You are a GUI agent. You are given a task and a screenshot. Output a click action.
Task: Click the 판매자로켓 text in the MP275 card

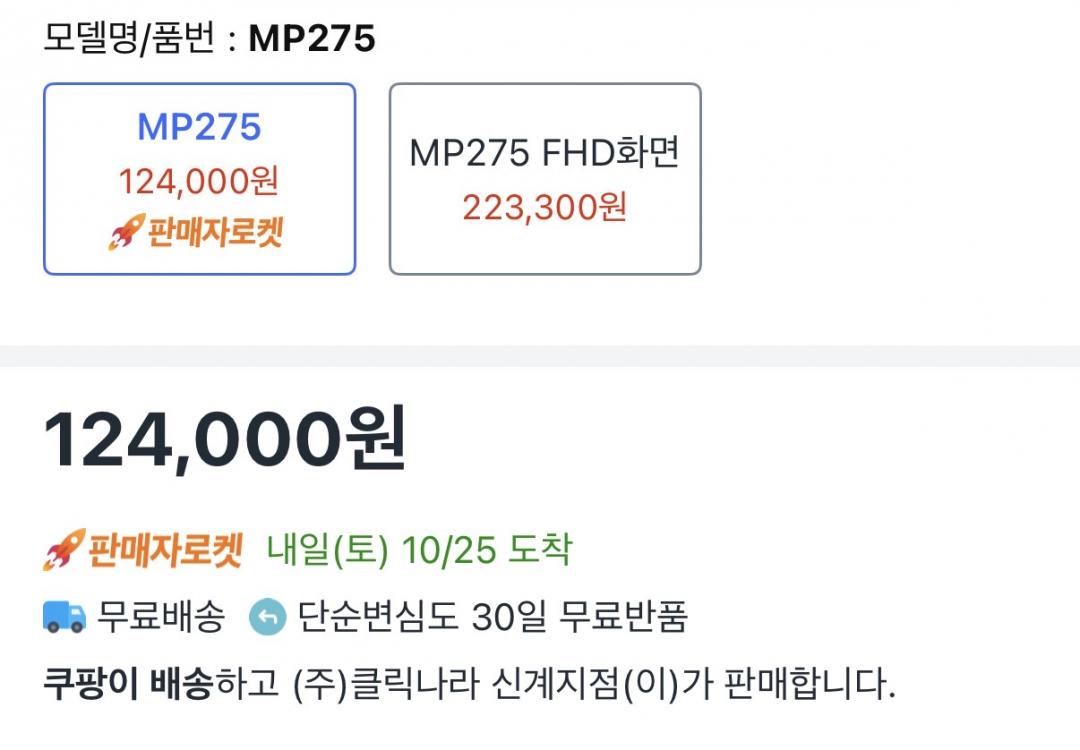pyautogui.click(x=214, y=233)
